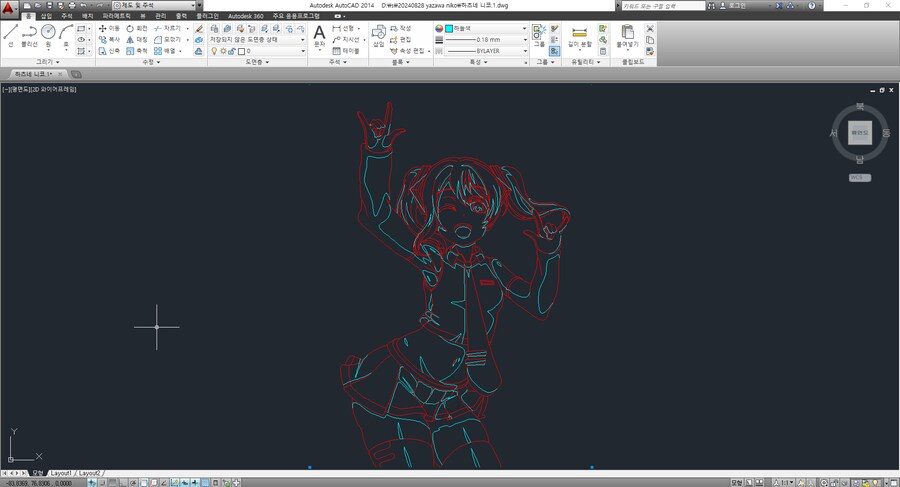
Task: Expand the 수정 (Modify) panel
Action: [152, 62]
